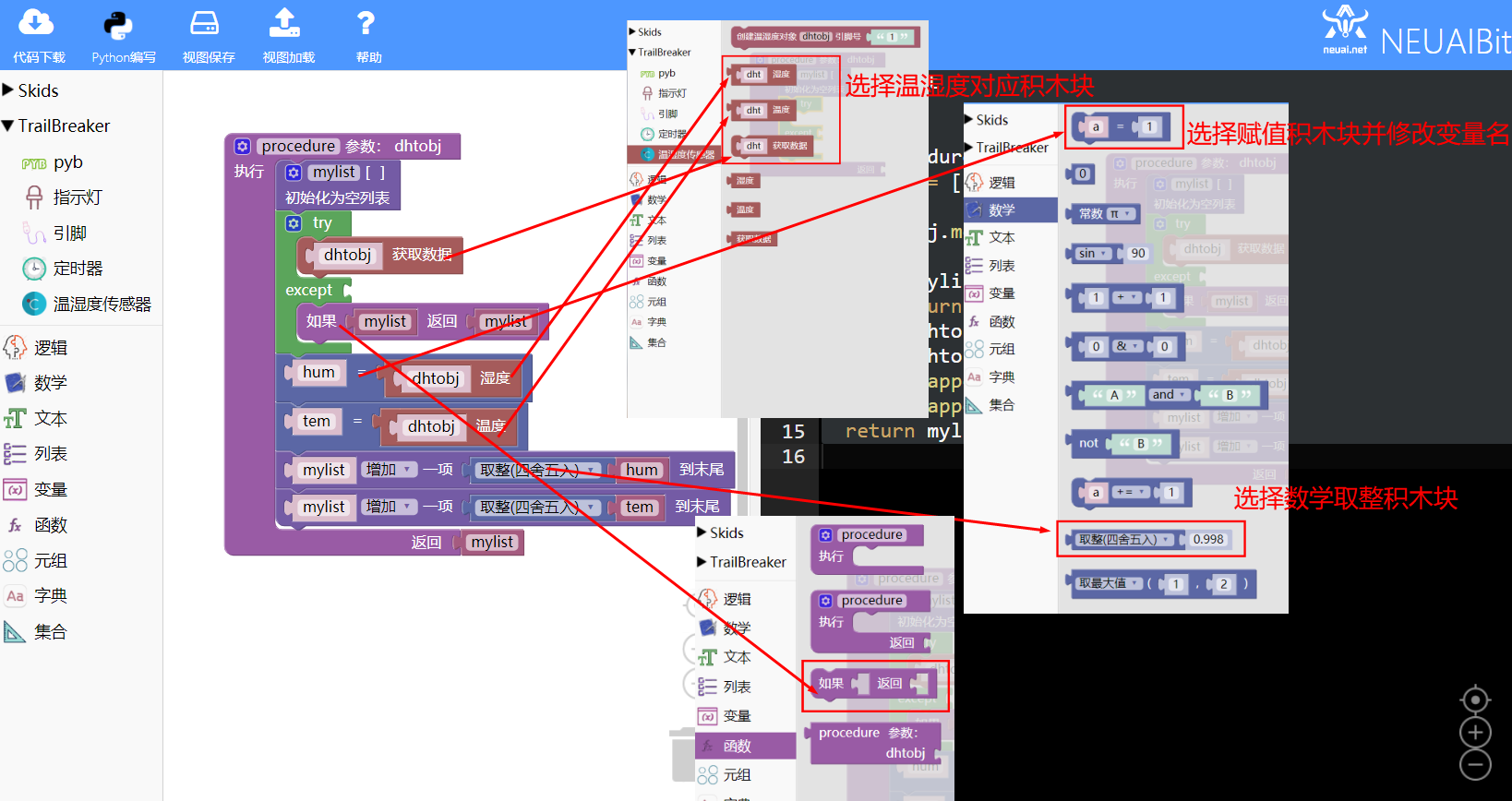Zoom in with the plus circle icon
Screen dimensions: 1512x801
[x=1475, y=733]
